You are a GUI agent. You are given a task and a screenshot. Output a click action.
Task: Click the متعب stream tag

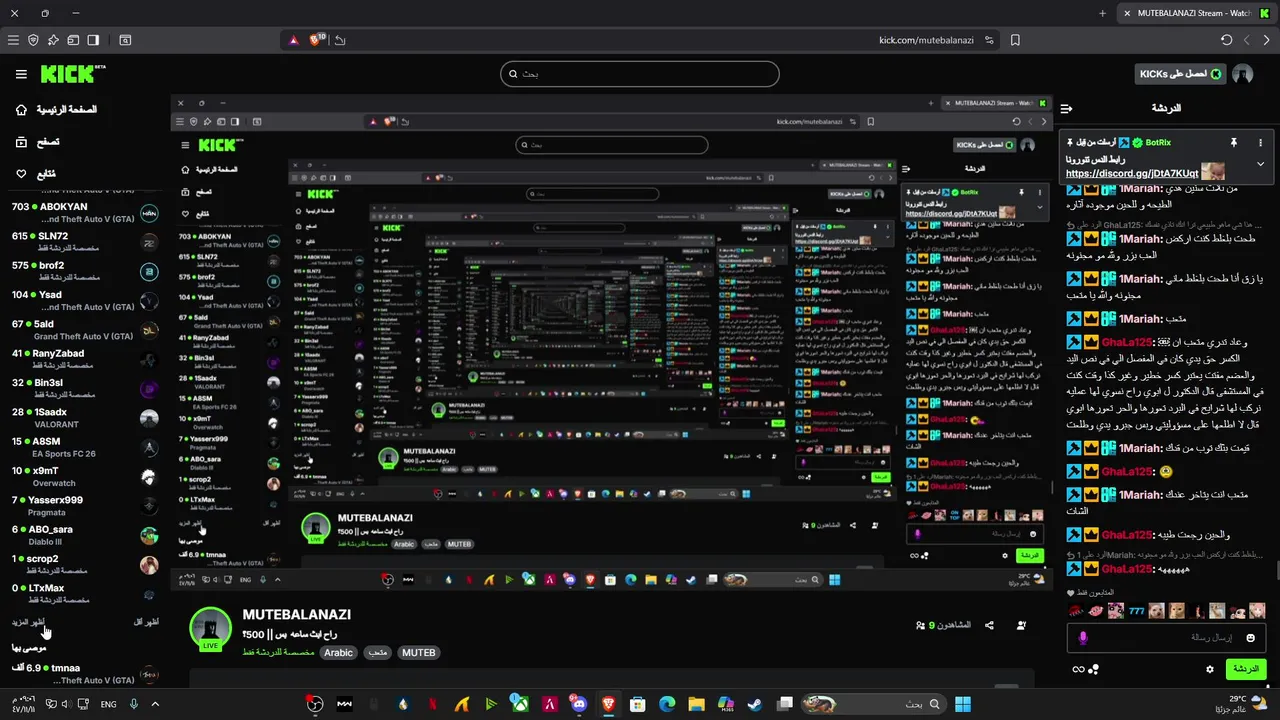377,653
